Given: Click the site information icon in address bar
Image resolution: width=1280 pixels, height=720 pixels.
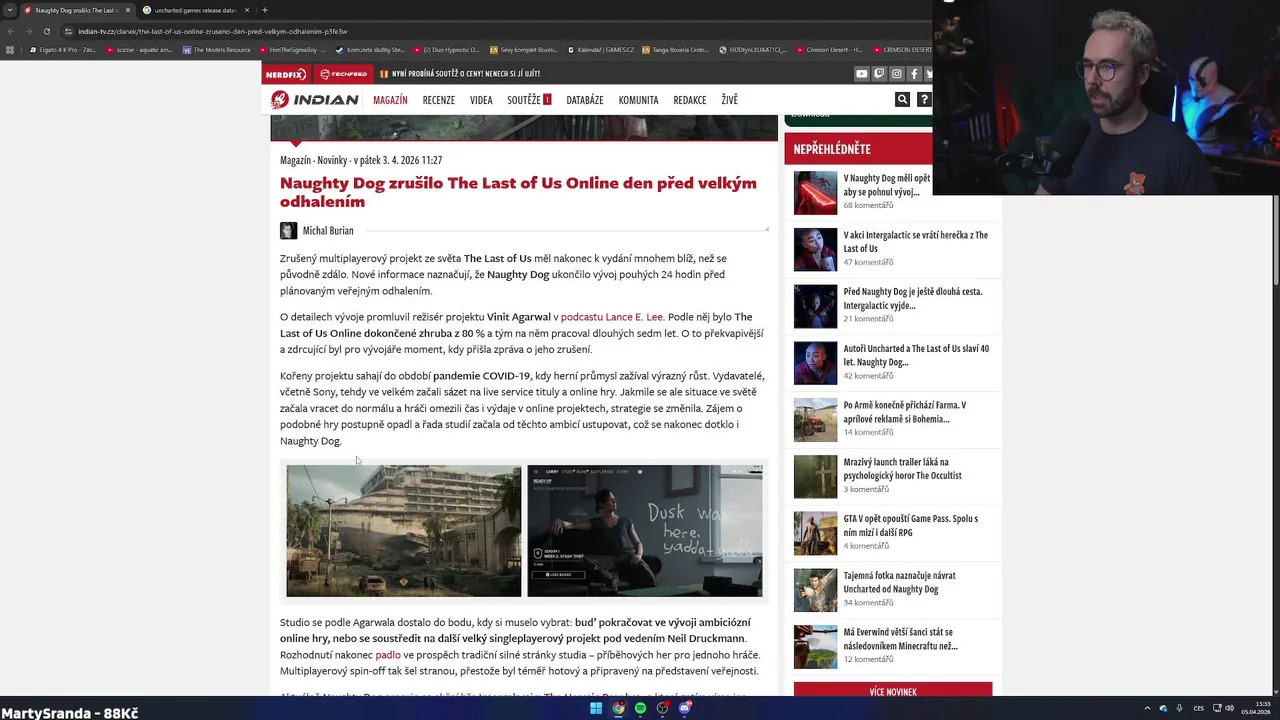Looking at the screenshot, I should pos(68,31).
